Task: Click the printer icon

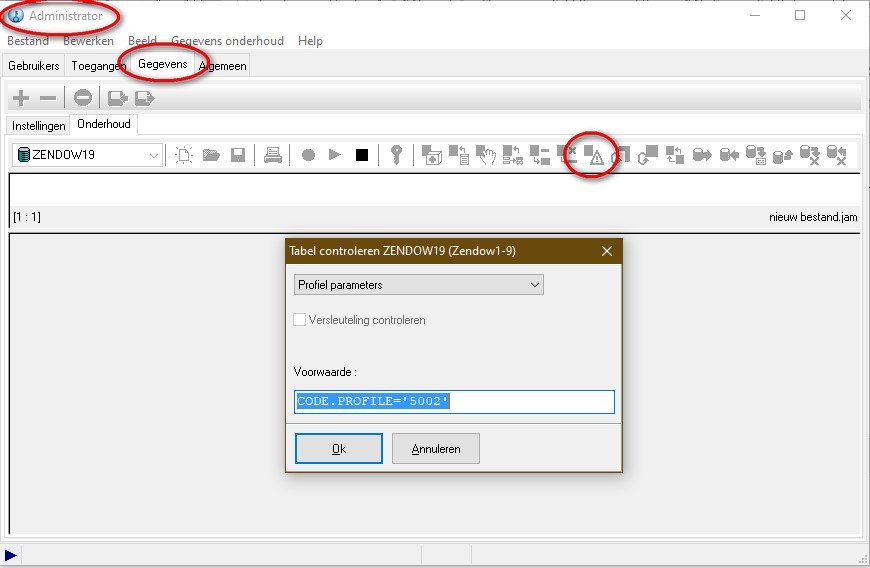Action: point(272,155)
